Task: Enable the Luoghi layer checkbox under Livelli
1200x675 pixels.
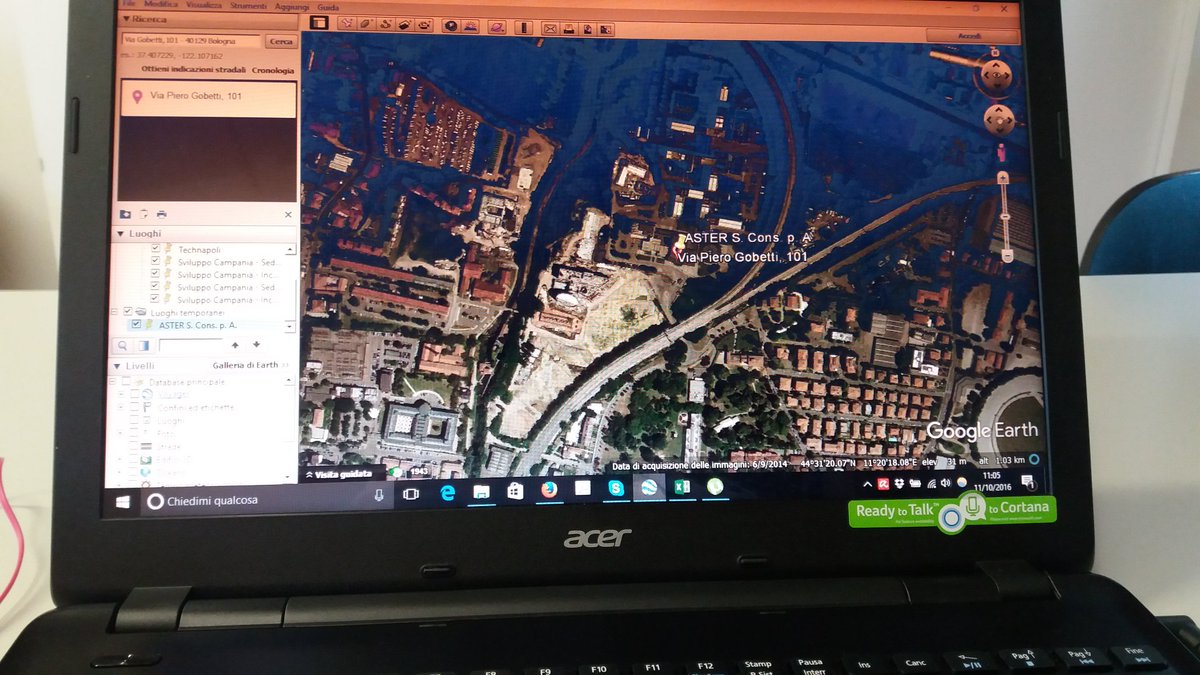Action: (x=134, y=420)
